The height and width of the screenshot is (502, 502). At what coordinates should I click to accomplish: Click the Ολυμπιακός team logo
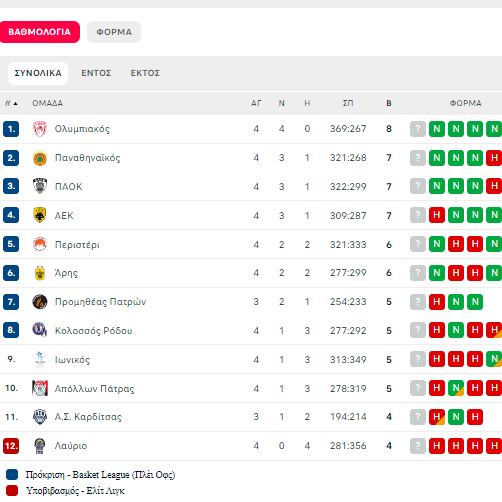click(40, 129)
